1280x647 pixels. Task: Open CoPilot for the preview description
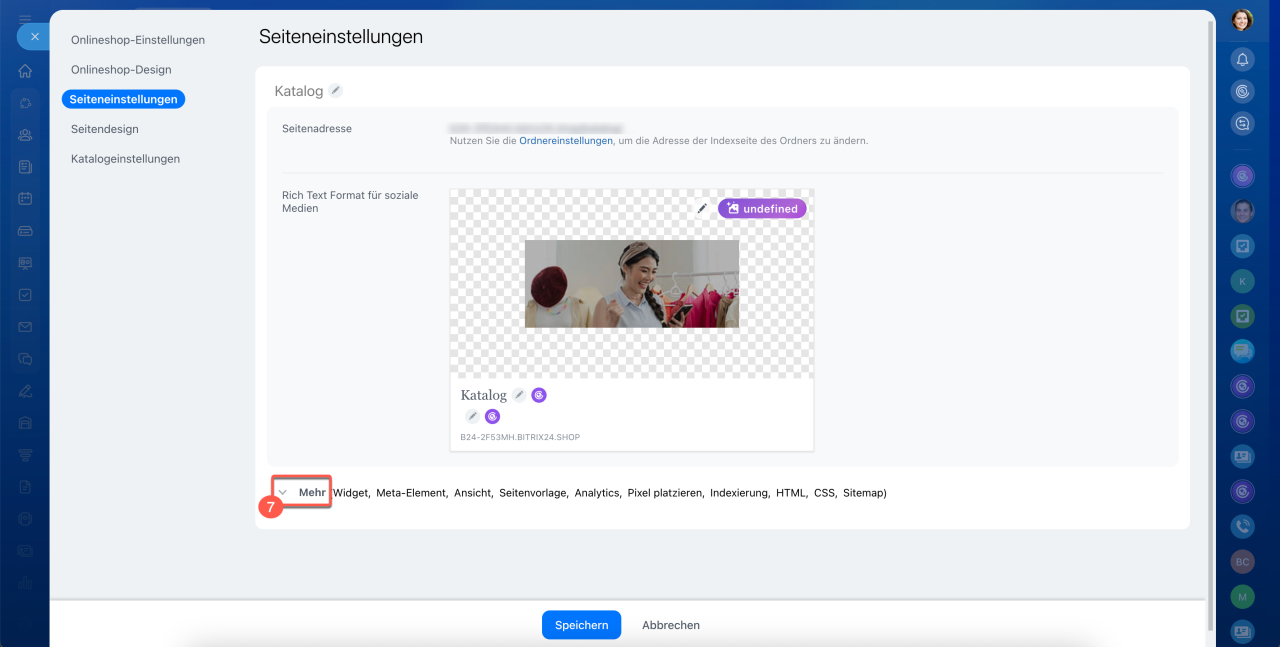coord(492,416)
